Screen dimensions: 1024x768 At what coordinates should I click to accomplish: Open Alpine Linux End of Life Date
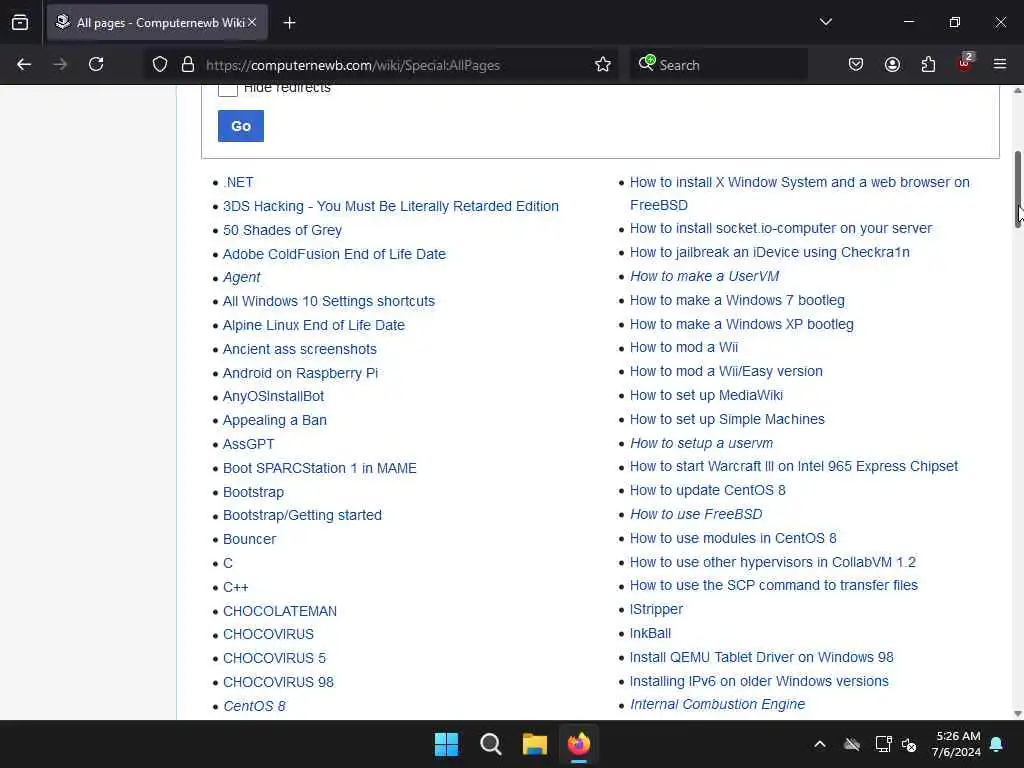click(313, 325)
